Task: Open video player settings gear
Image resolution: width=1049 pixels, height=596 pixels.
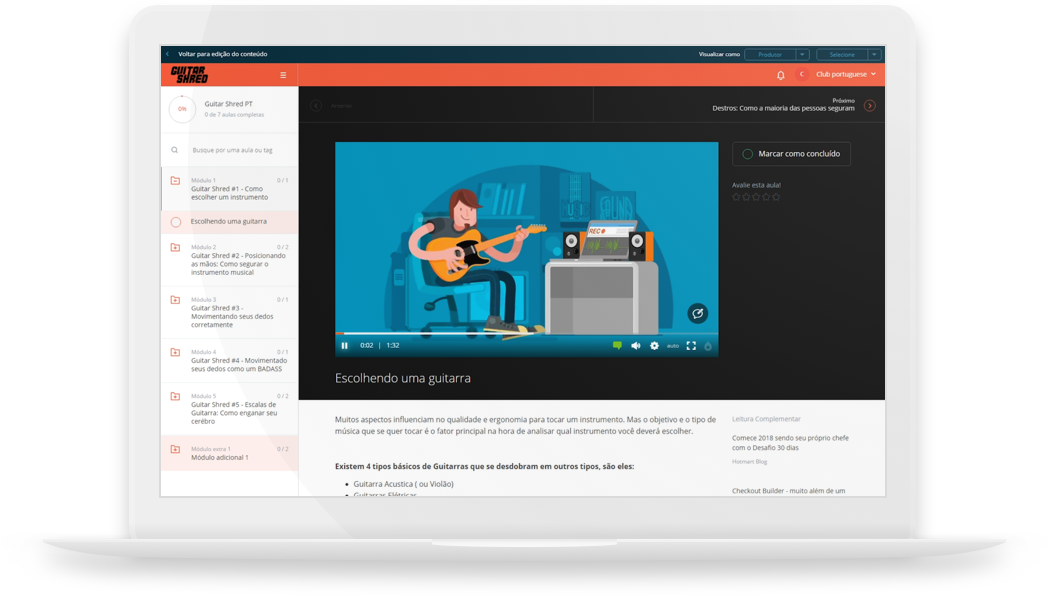Action: point(654,346)
